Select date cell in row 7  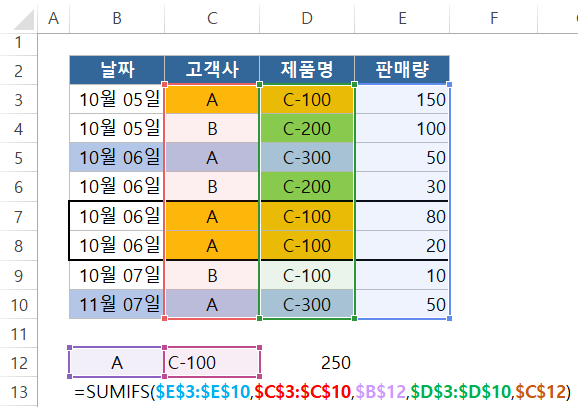(117, 216)
